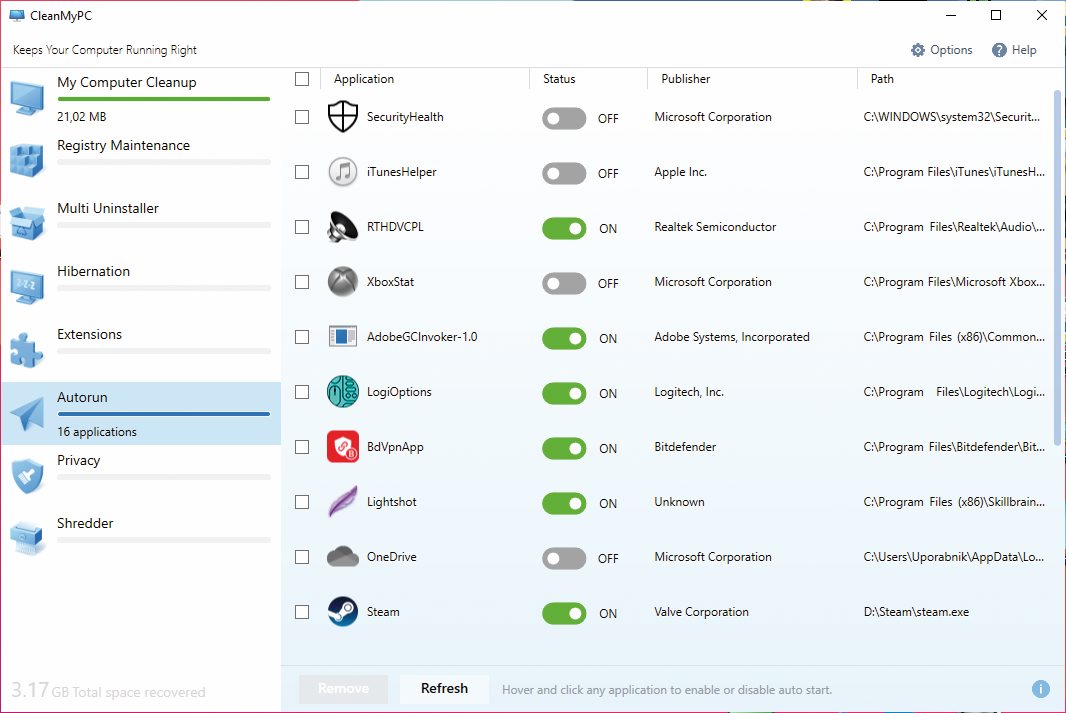Check the Lightshot row checkbox
The height and width of the screenshot is (713, 1066).
[x=302, y=502]
